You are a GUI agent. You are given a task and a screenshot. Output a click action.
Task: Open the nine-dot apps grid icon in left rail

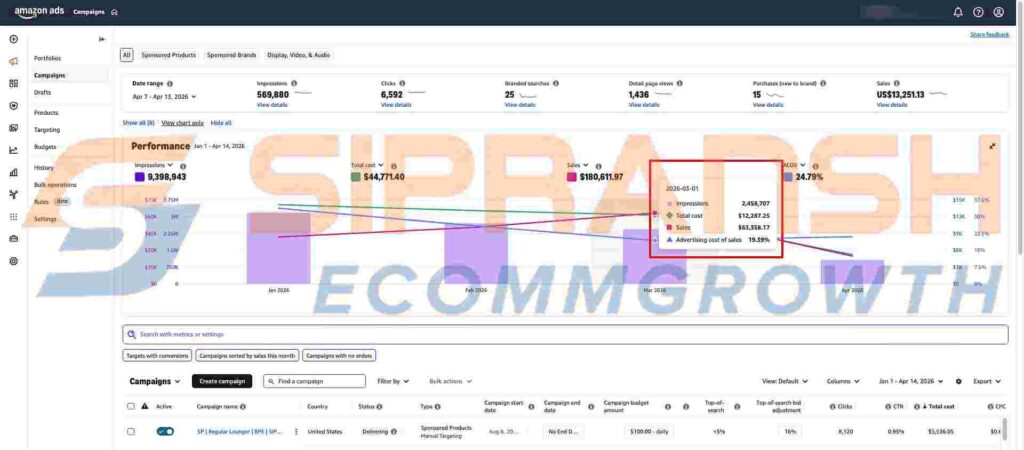[14, 217]
